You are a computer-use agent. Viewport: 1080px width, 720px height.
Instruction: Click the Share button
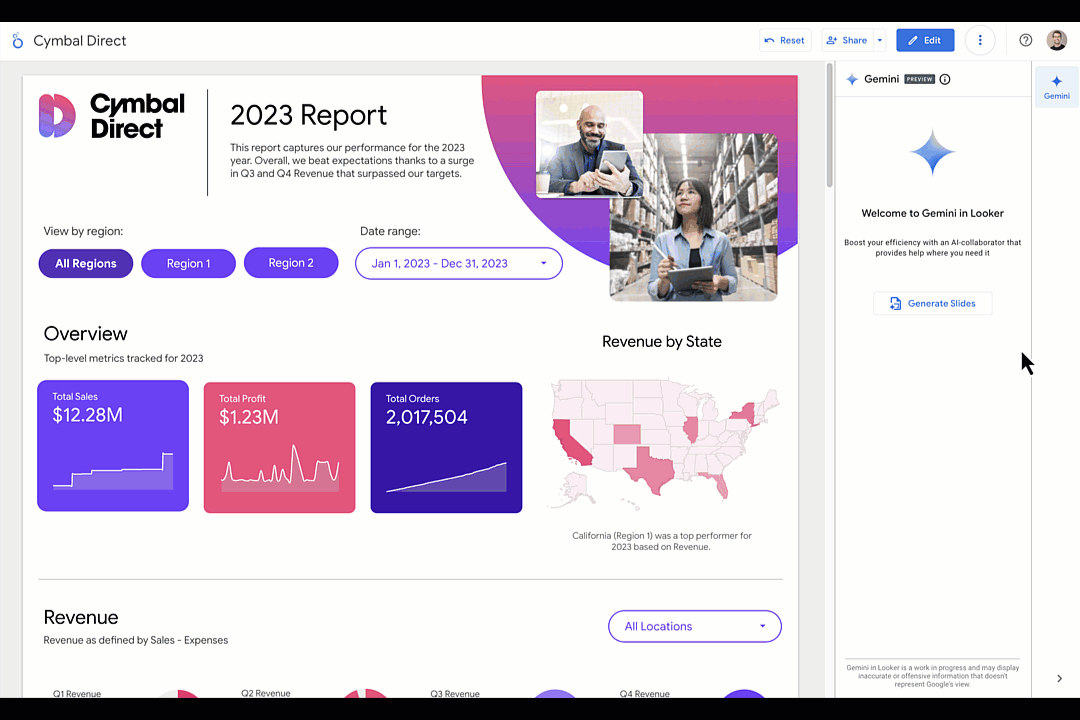pos(847,40)
